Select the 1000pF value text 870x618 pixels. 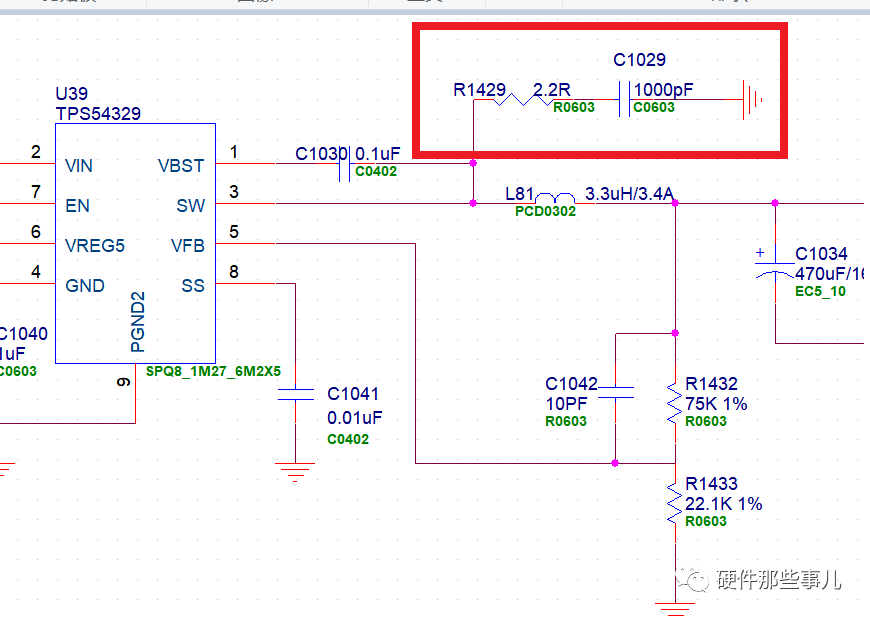coord(664,91)
